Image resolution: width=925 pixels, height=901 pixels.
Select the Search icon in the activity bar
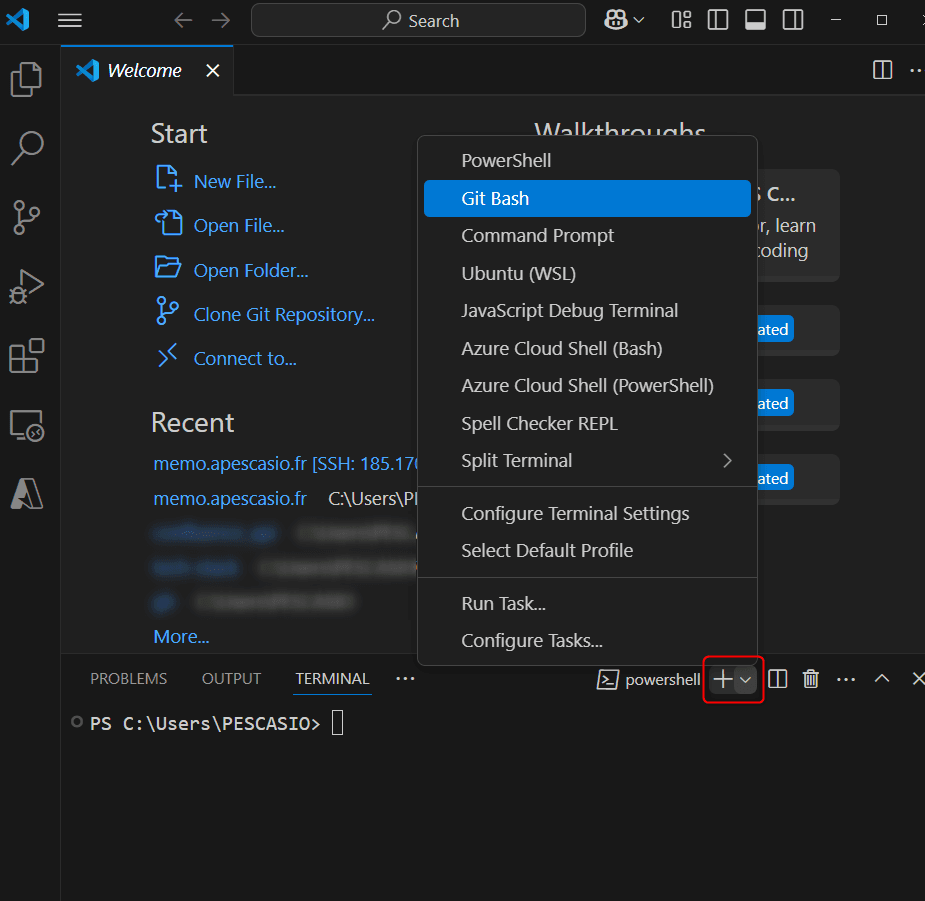point(26,148)
